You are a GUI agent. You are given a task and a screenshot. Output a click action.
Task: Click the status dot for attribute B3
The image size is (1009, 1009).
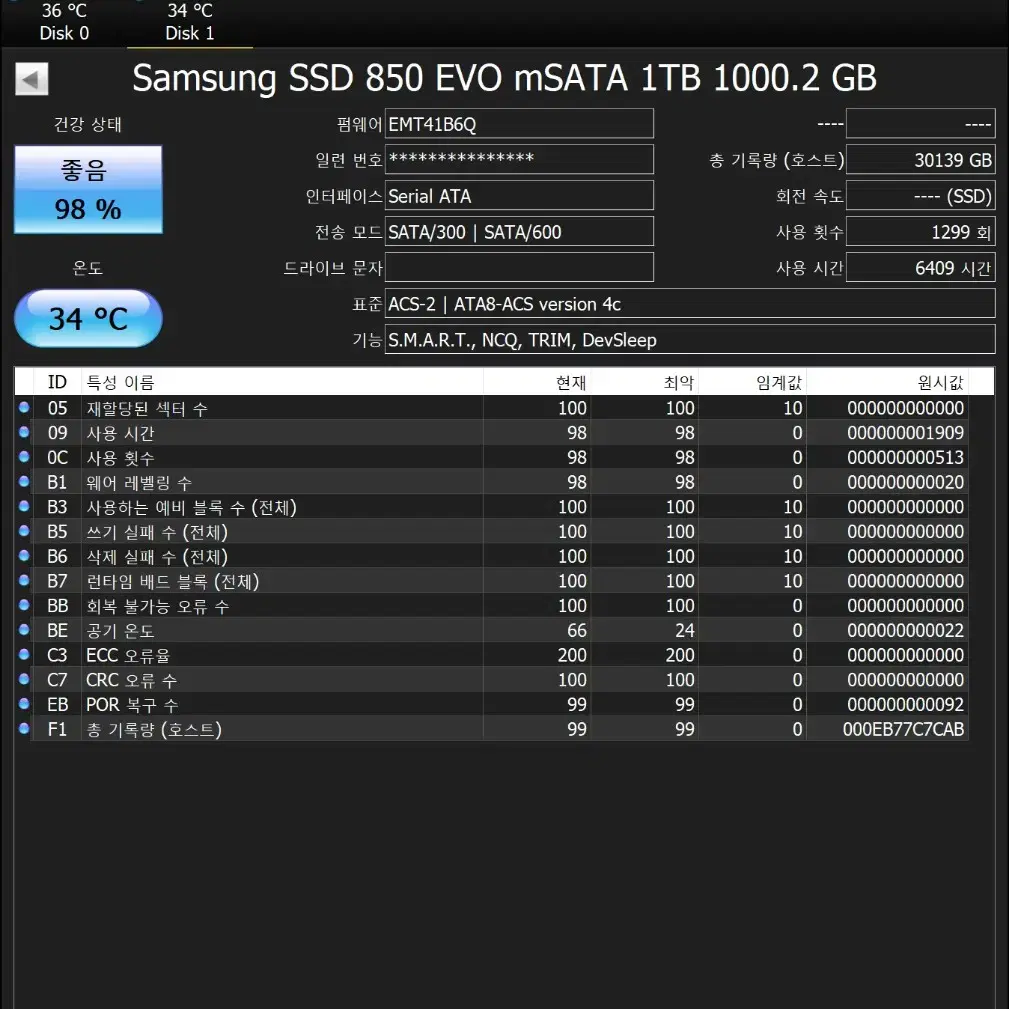[x=24, y=506]
